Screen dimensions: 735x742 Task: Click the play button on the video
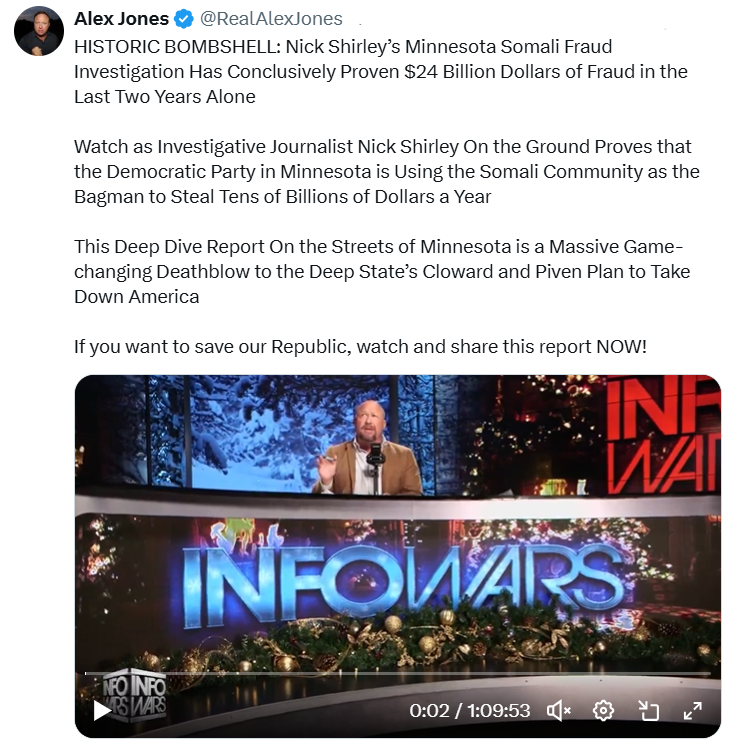pyautogui.click(x=102, y=710)
